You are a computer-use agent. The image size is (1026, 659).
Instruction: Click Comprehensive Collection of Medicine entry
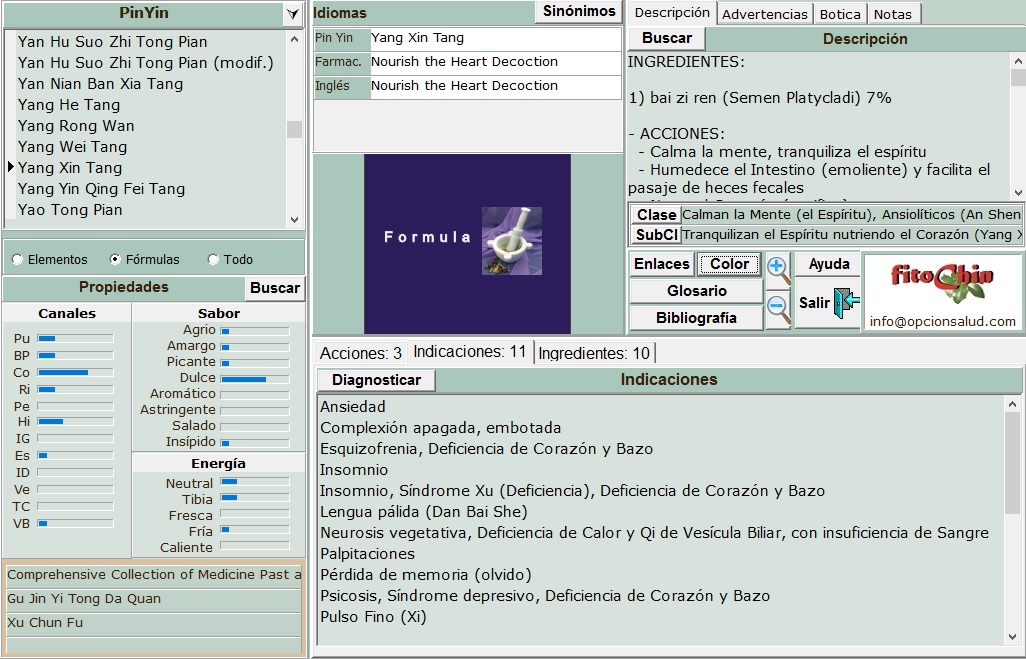154,575
